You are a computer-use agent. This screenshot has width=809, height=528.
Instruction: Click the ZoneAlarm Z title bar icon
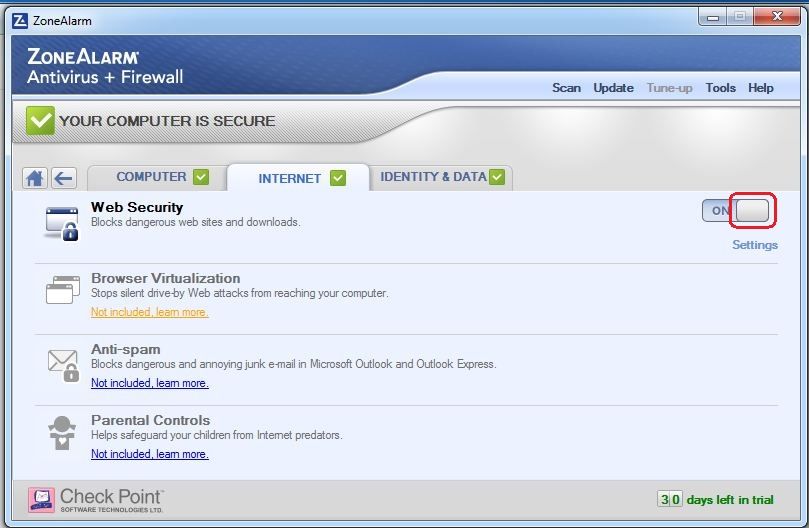[x=20, y=21]
